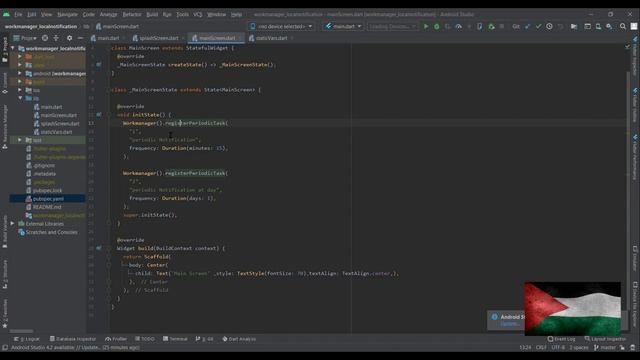Show Git history clock icon

tap(549, 27)
